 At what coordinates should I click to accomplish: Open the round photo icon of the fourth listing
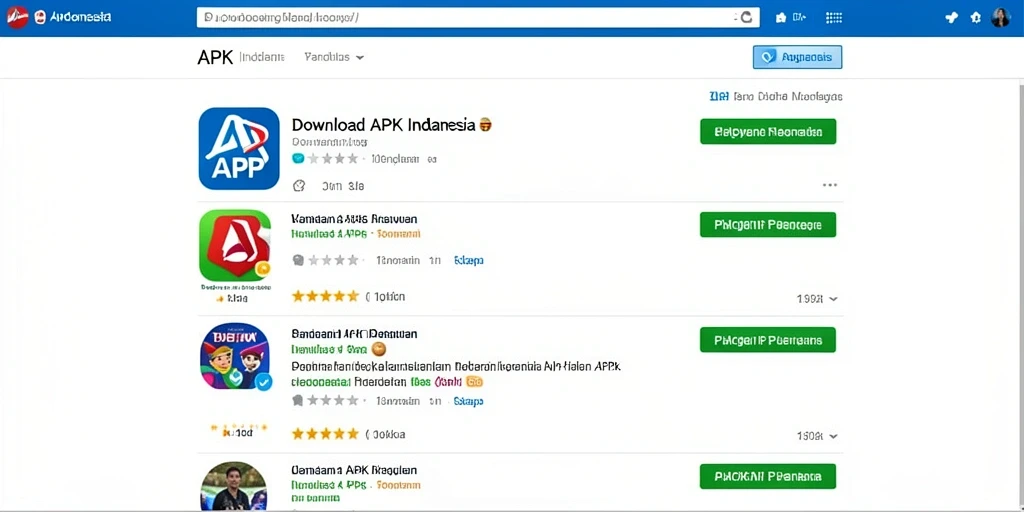click(233, 487)
